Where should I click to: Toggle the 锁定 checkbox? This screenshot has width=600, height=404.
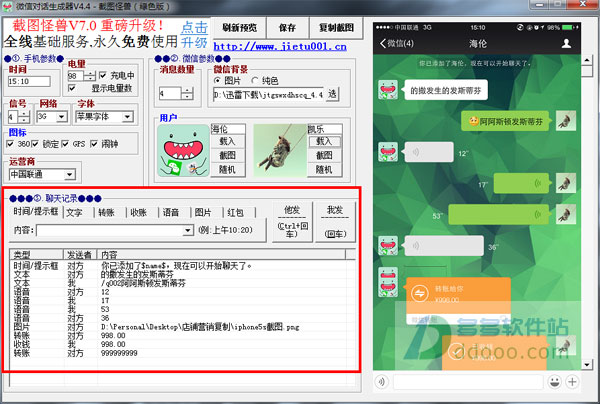[35, 144]
